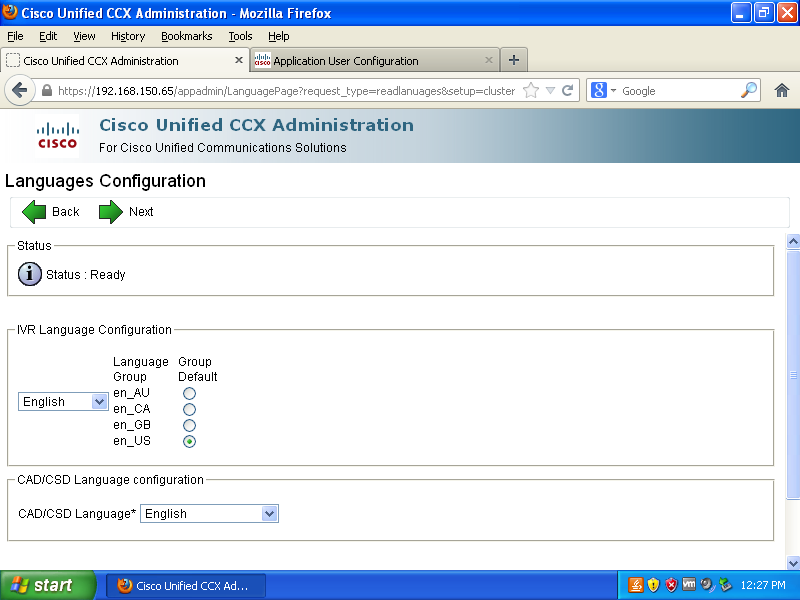The width and height of the screenshot is (800, 600).
Task: Restore down the Firefox window
Action: tap(763, 13)
